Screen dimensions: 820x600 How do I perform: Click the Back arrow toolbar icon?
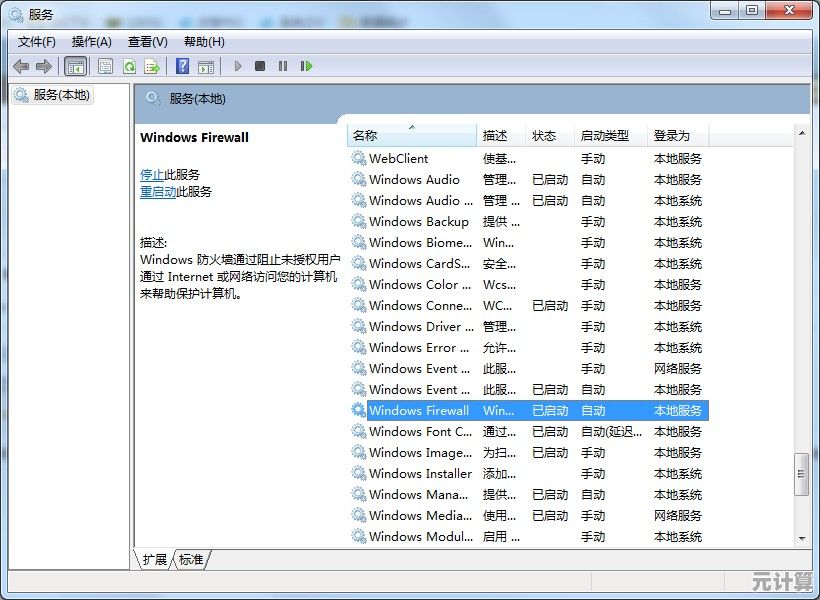tap(21, 66)
